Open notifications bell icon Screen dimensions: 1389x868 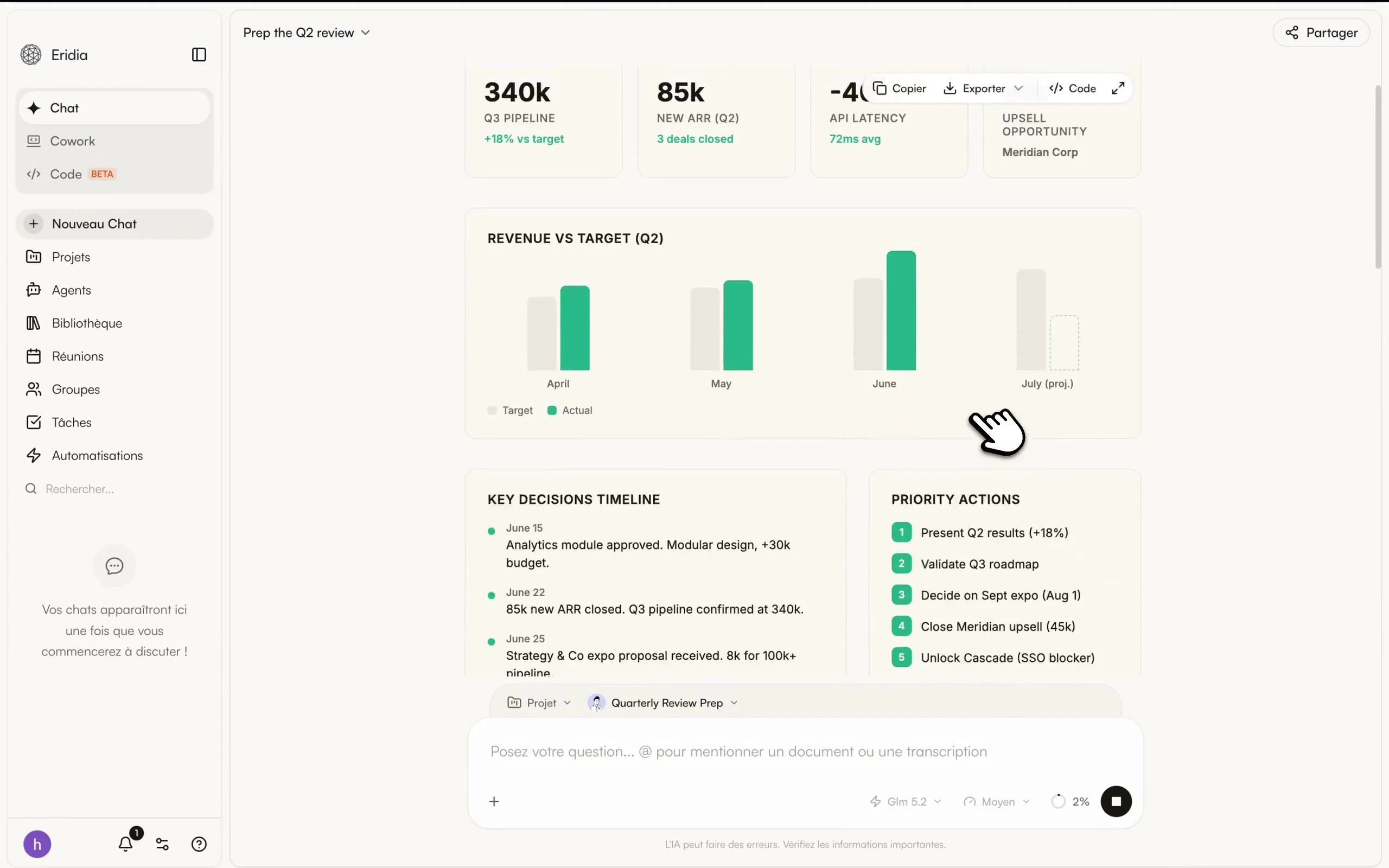click(x=126, y=843)
